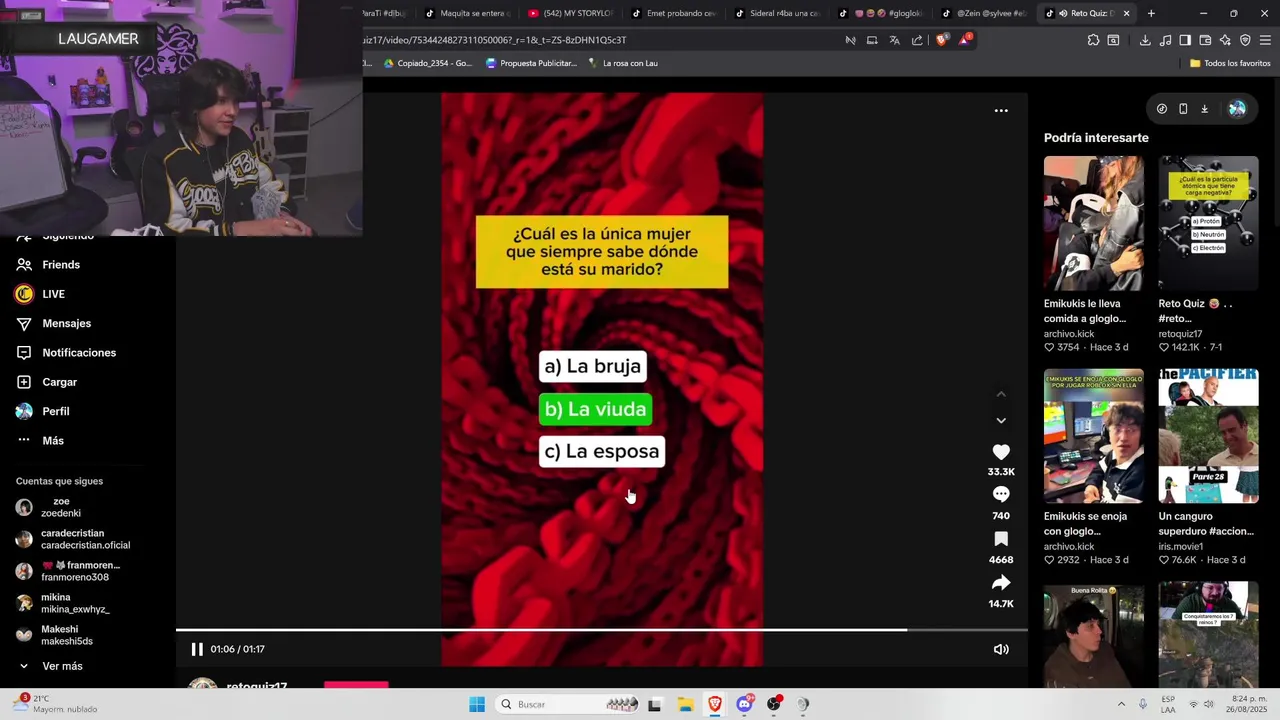Open the browser extensions puzzle icon
Image resolution: width=1280 pixels, height=720 pixels.
pyautogui.click(x=1093, y=40)
